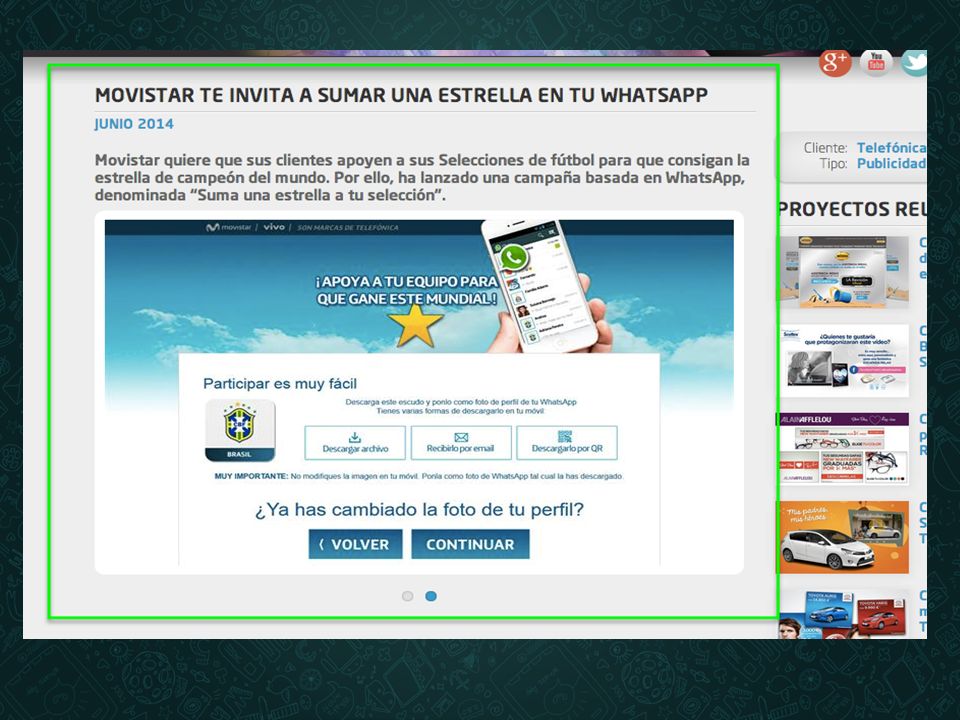Click the "PROYECTOS REL" sidebar heading
The height and width of the screenshot is (720, 960).
pyautogui.click(x=853, y=209)
